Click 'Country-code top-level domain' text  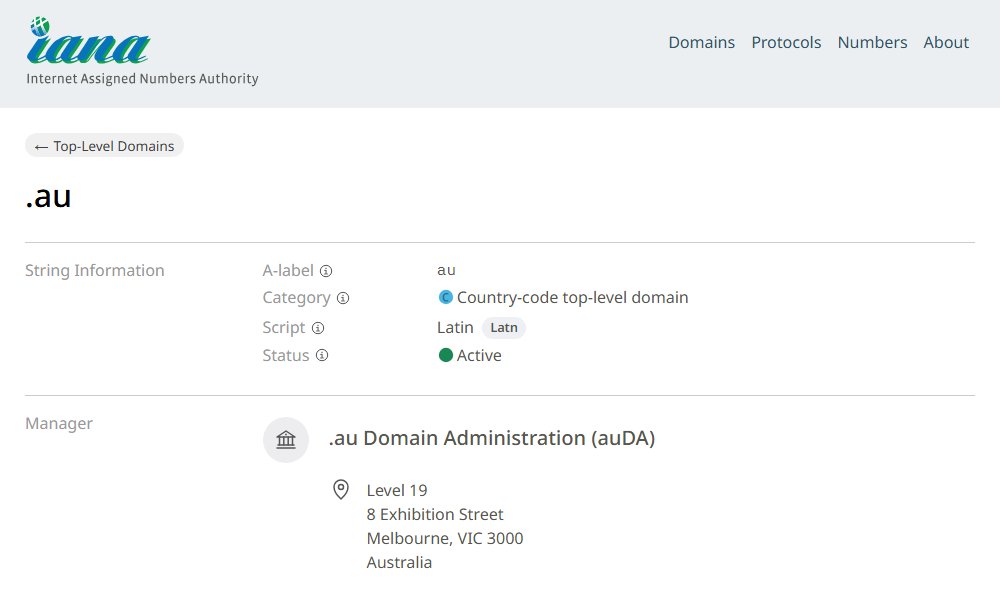click(x=573, y=298)
